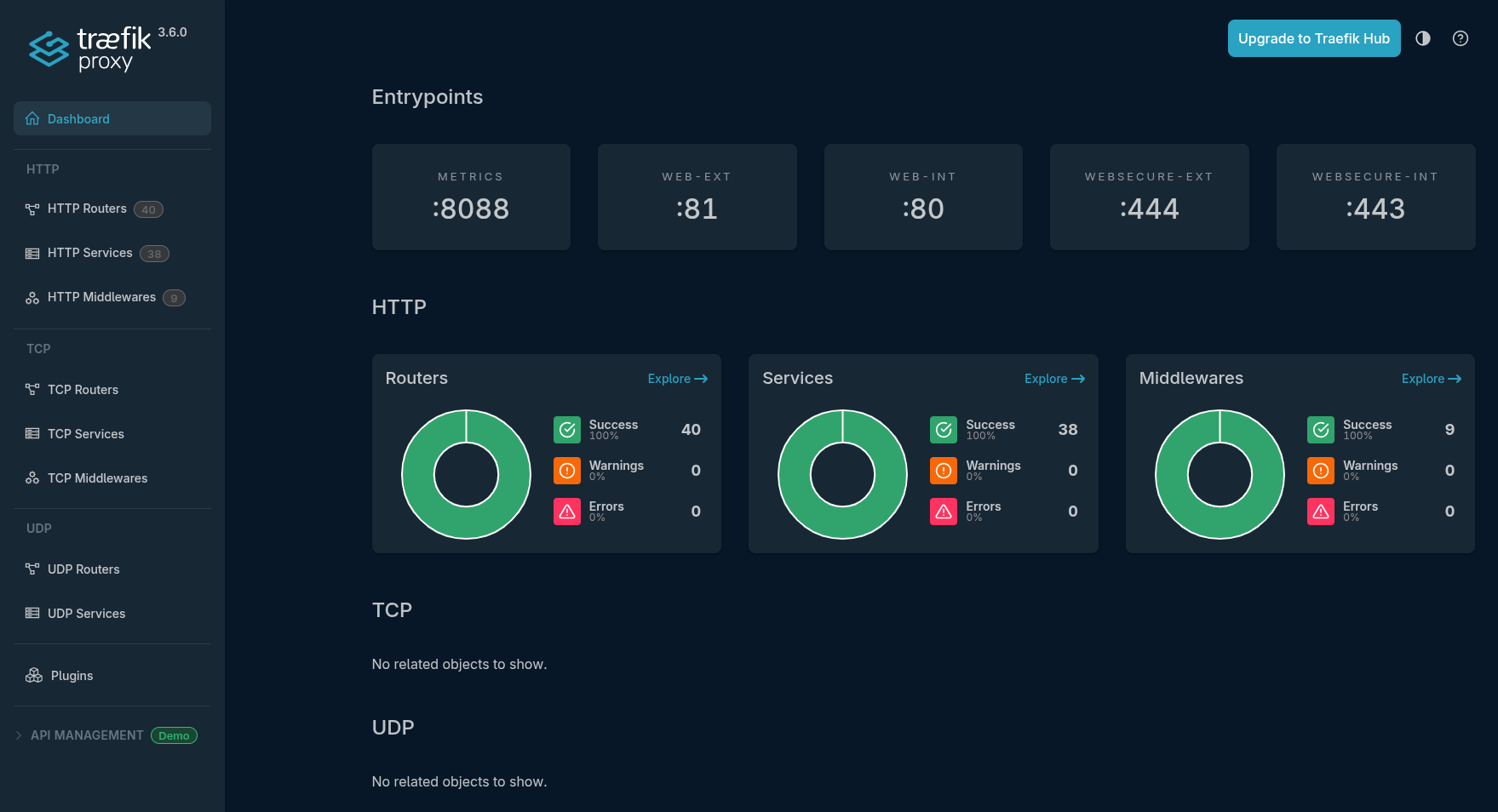
Task: Open the help question mark icon
Action: [x=1460, y=38]
